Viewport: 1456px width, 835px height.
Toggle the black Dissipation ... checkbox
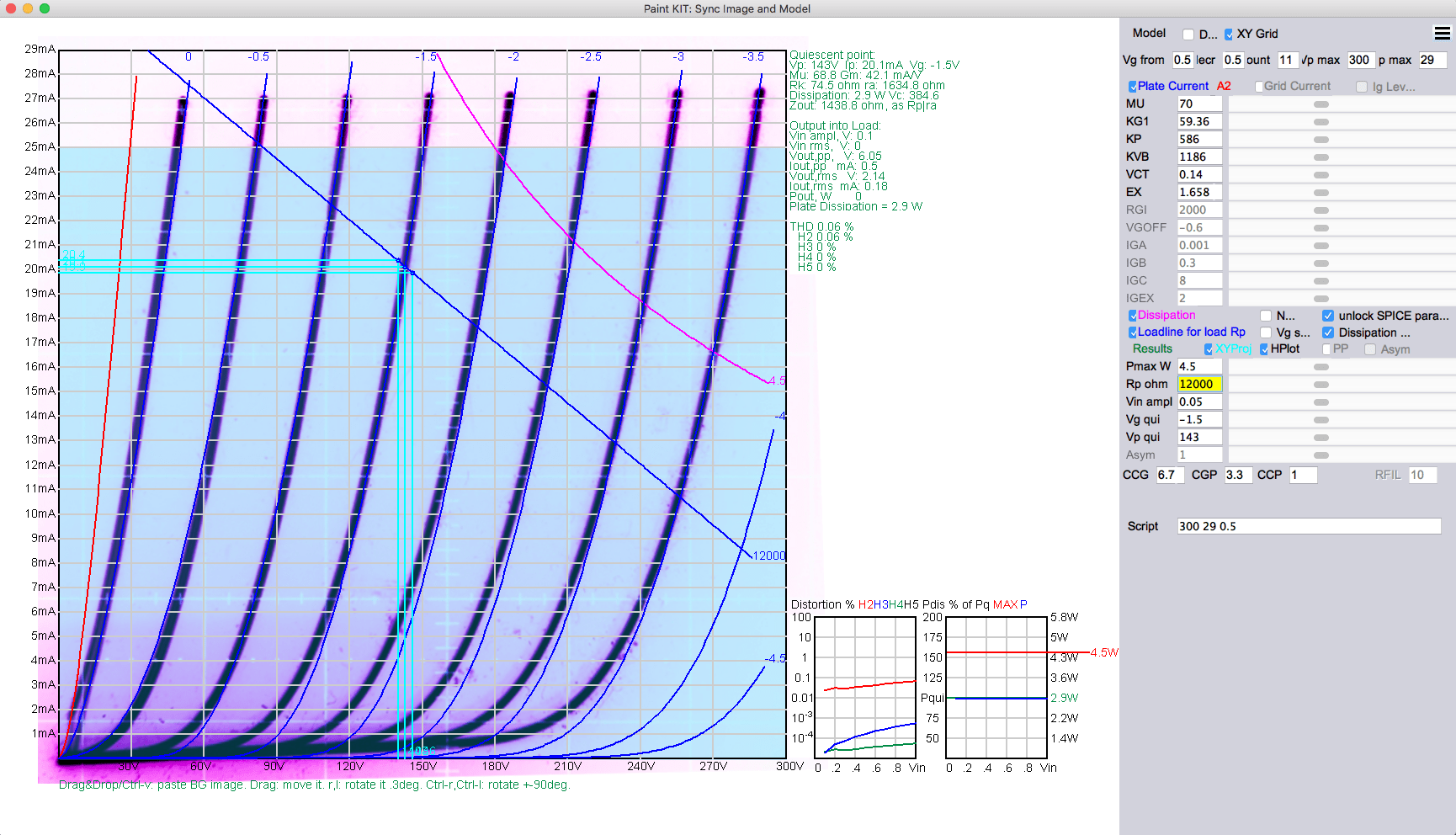pyautogui.click(x=1328, y=332)
